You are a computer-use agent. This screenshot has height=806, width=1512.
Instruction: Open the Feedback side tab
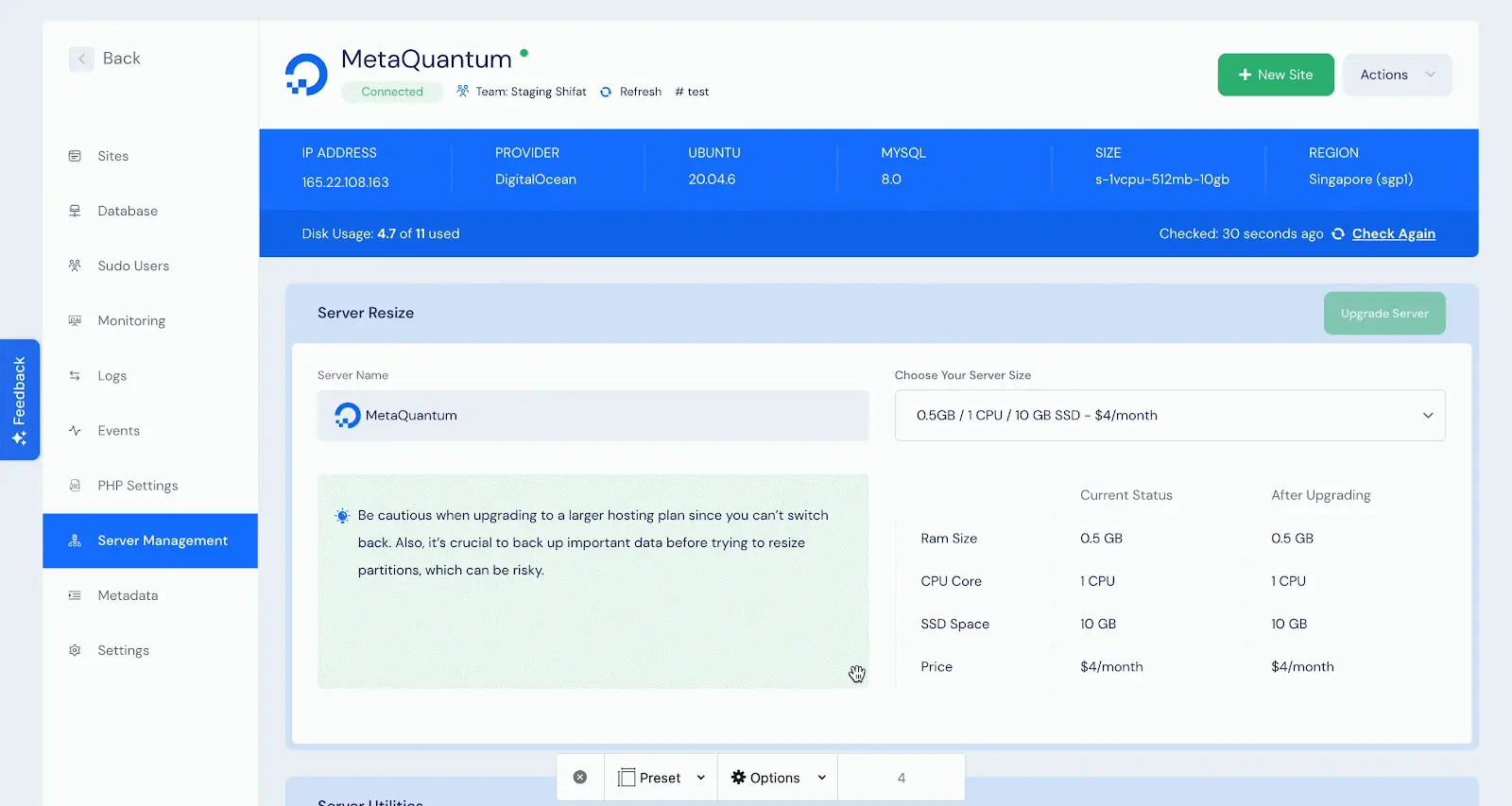[x=20, y=400]
